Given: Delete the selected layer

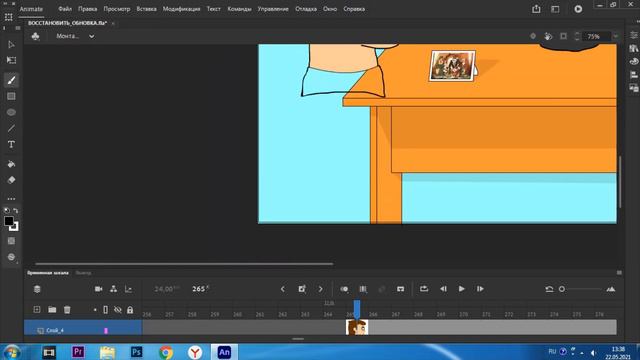Looking at the screenshot, I should [x=67, y=310].
